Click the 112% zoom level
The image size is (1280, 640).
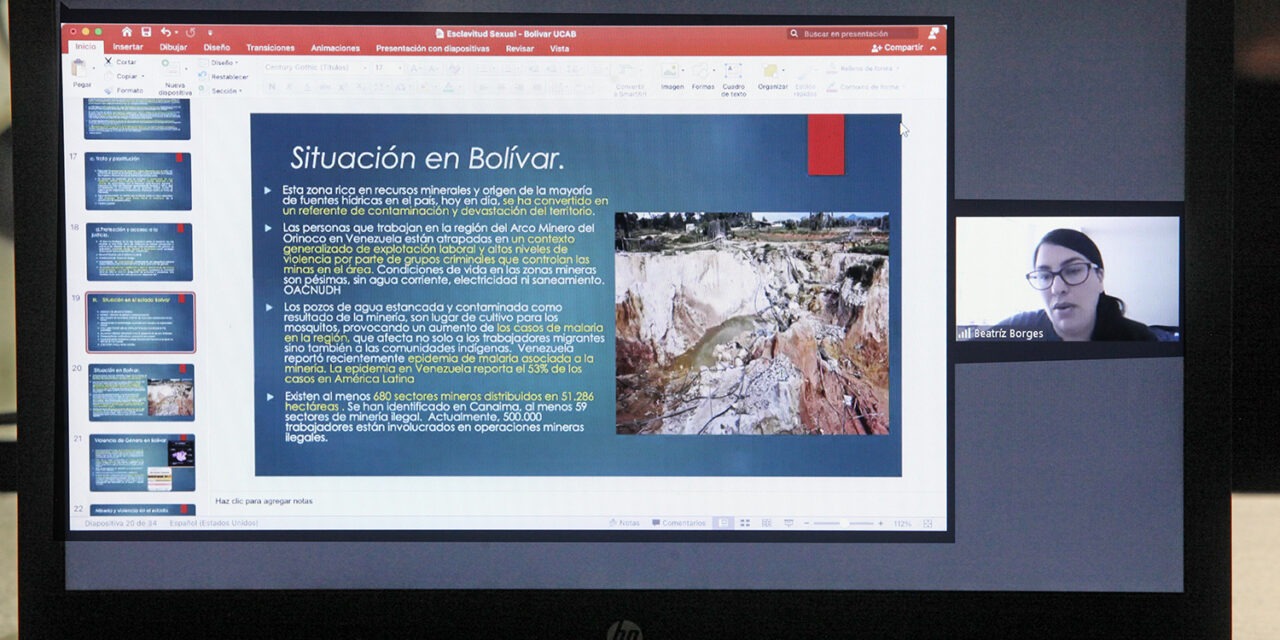[x=902, y=524]
